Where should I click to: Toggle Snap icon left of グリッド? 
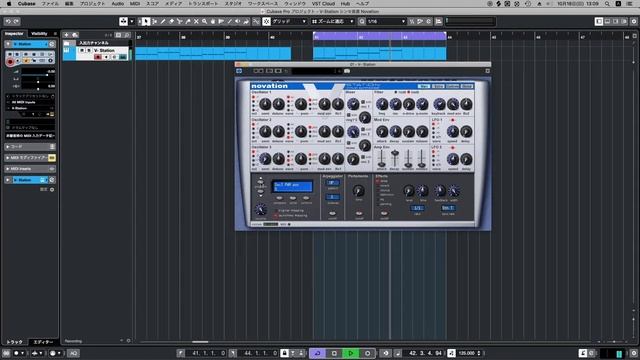(x=266, y=21)
